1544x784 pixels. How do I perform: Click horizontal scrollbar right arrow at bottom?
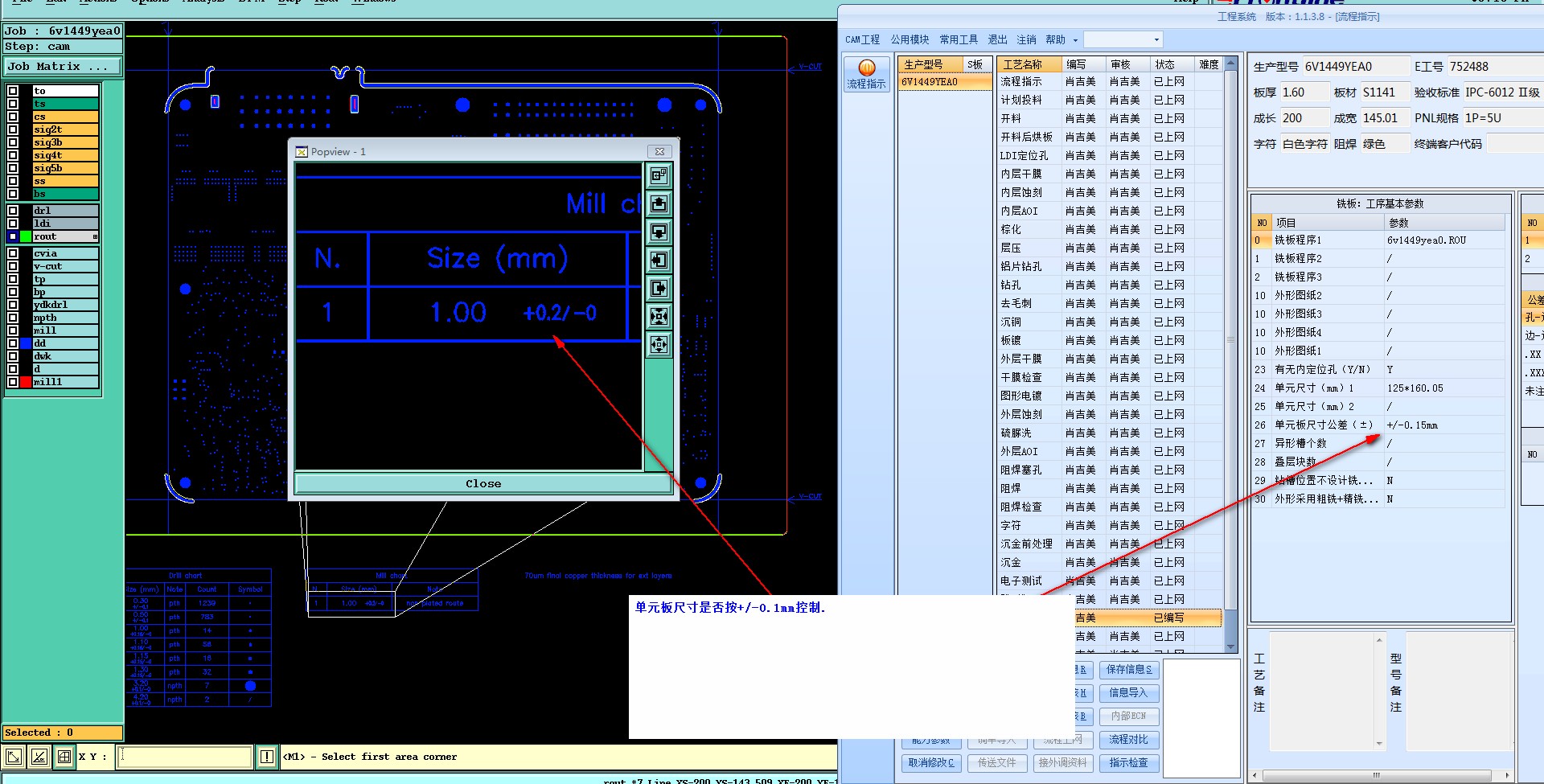pyautogui.click(x=1507, y=776)
